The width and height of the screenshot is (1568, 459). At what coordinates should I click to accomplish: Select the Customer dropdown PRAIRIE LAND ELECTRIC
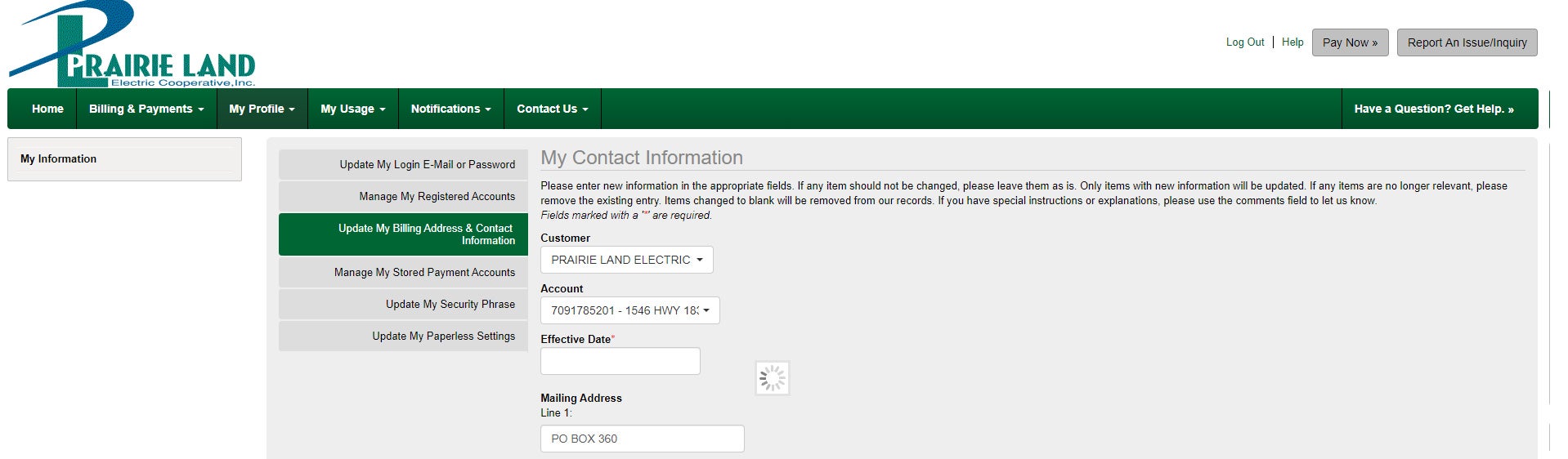click(x=626, y=260)
